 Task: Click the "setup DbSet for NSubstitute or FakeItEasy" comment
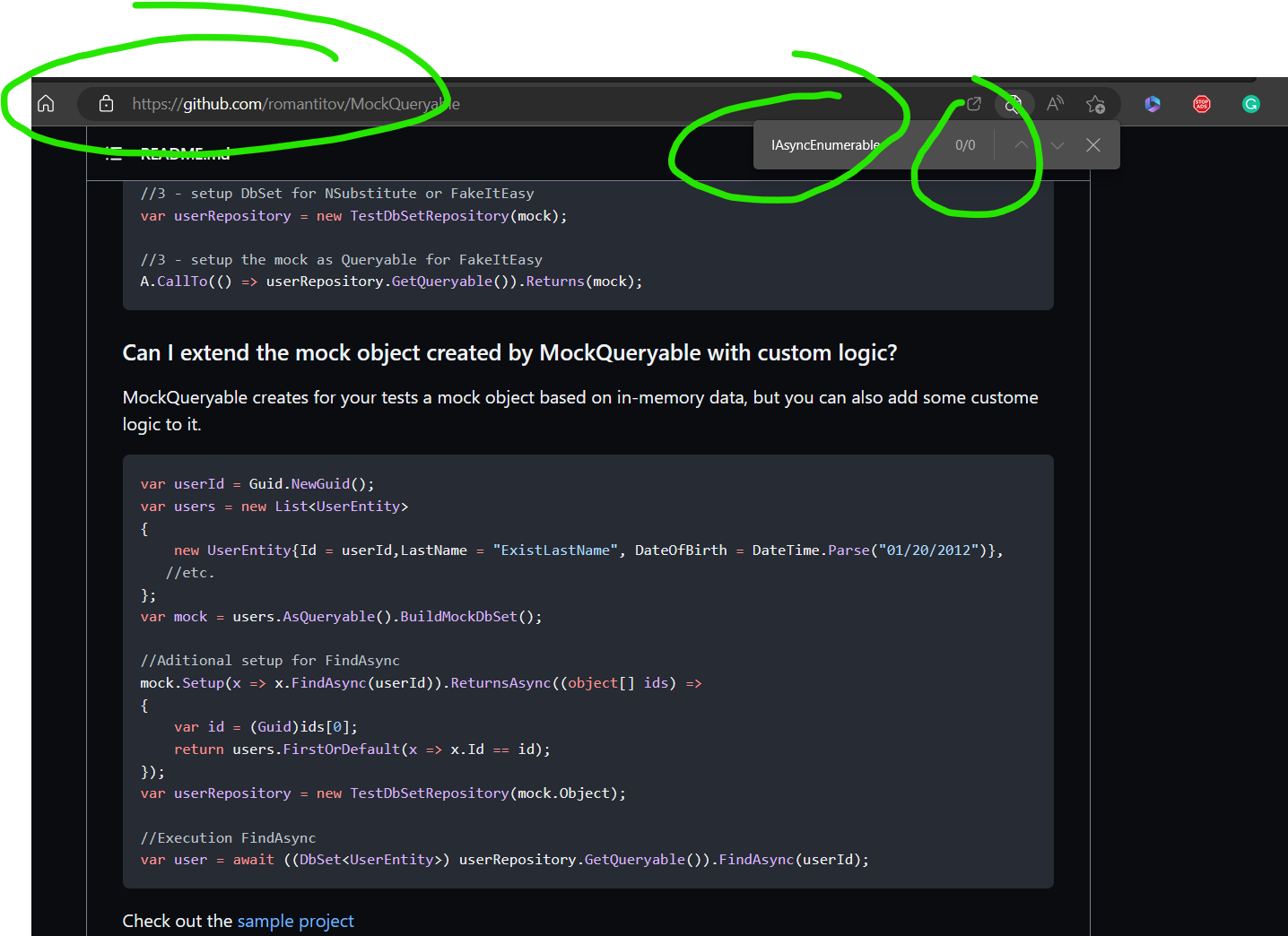[337, 194]
